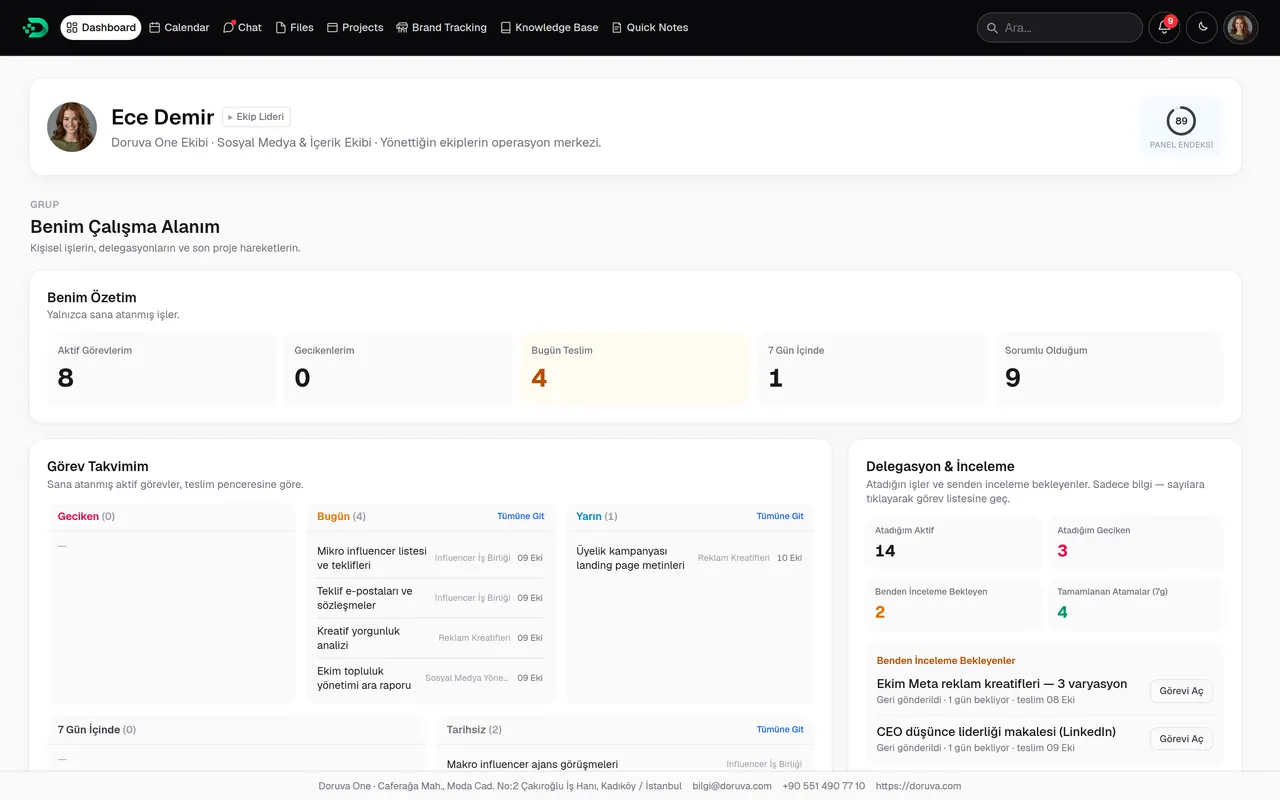Click Tümüne Git in Bugün column

pos(521,516)
